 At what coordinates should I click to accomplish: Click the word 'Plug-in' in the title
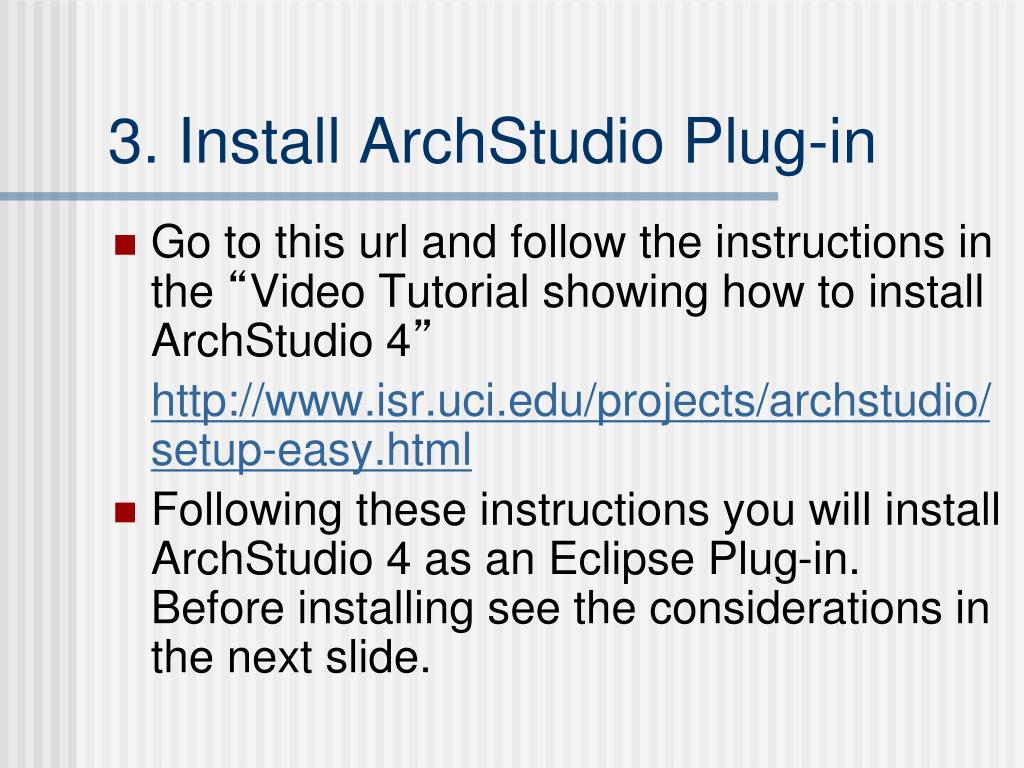(x=780, y=144)
